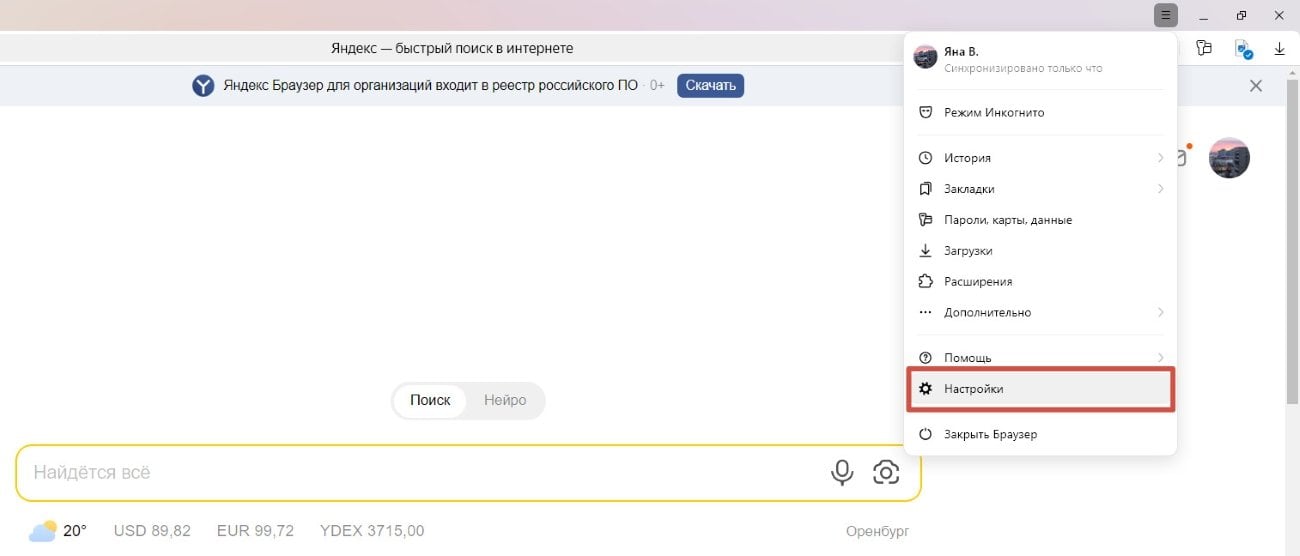Click the page title Яндекс — быстрый поиск

coord(452,48)
